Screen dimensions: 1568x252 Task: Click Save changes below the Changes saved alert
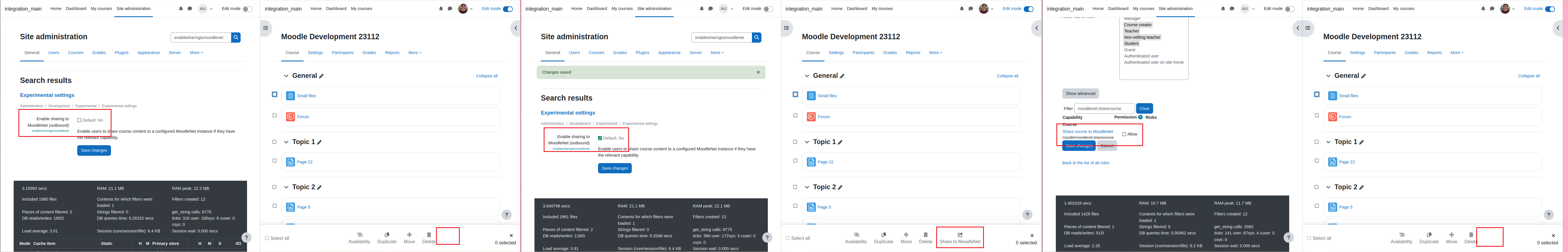coord(614,168)
